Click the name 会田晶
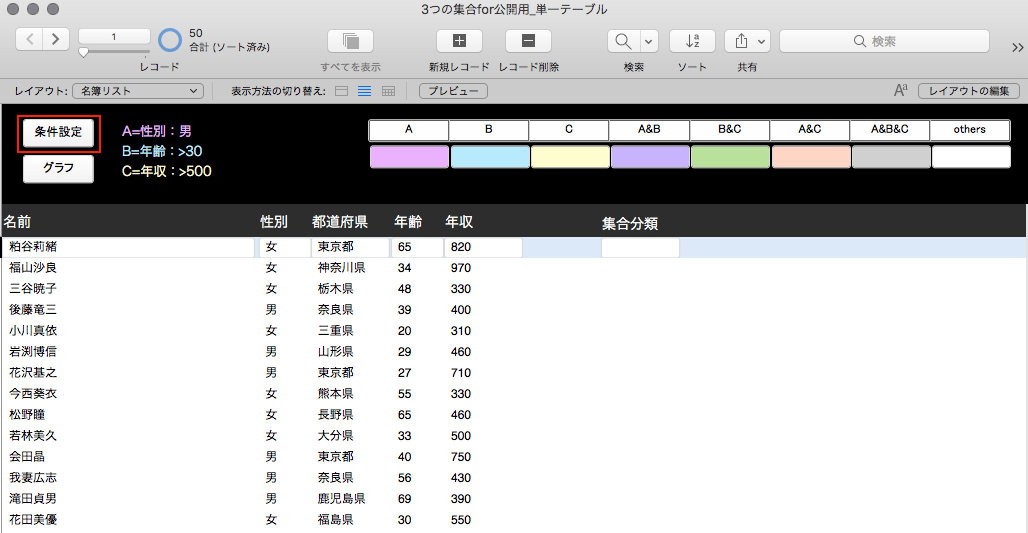The image size is (1028, 533). (x=27, y=457)
